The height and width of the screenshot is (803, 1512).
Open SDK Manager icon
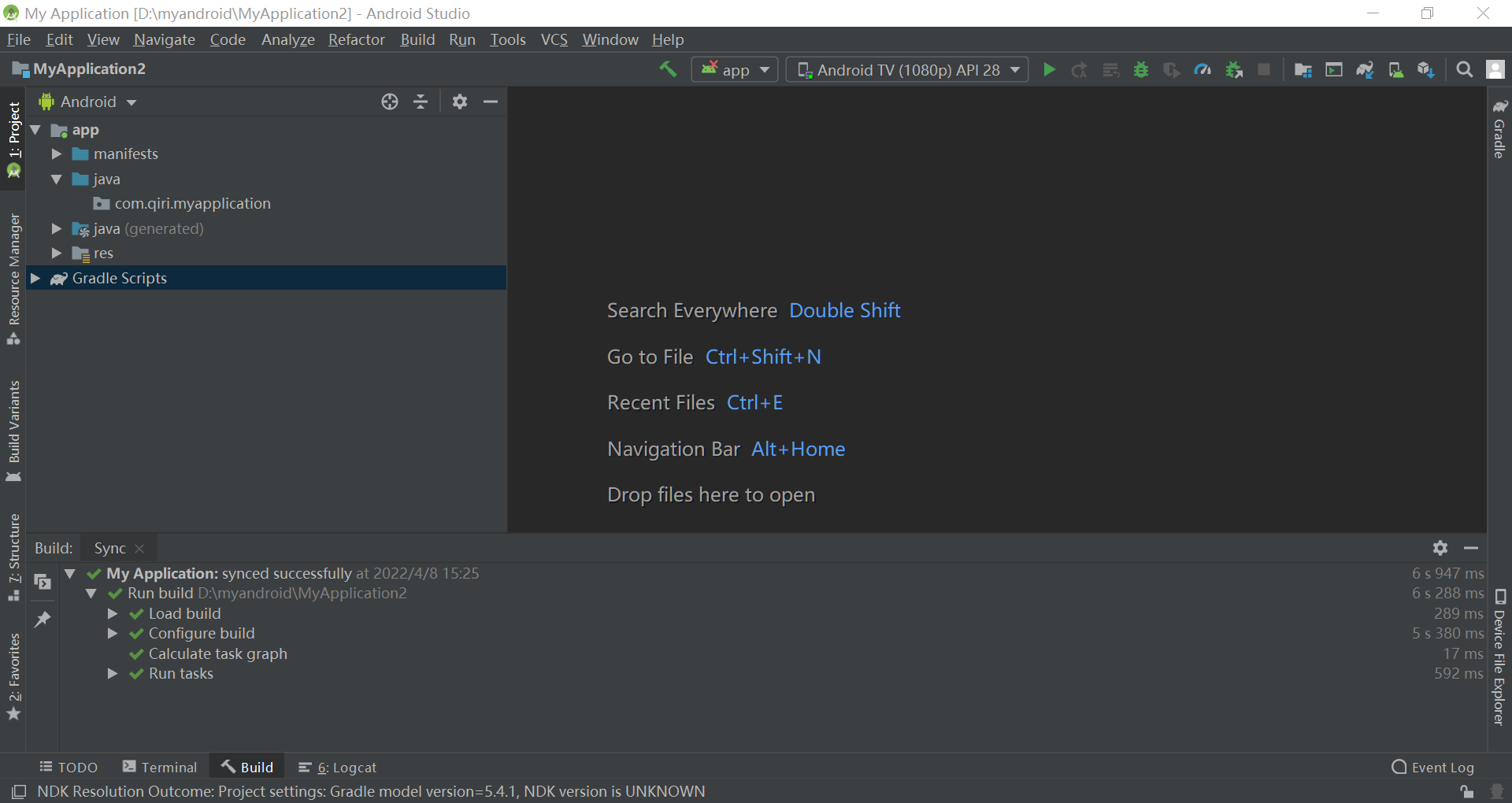pyautogui.click(x=1426, y=69)
